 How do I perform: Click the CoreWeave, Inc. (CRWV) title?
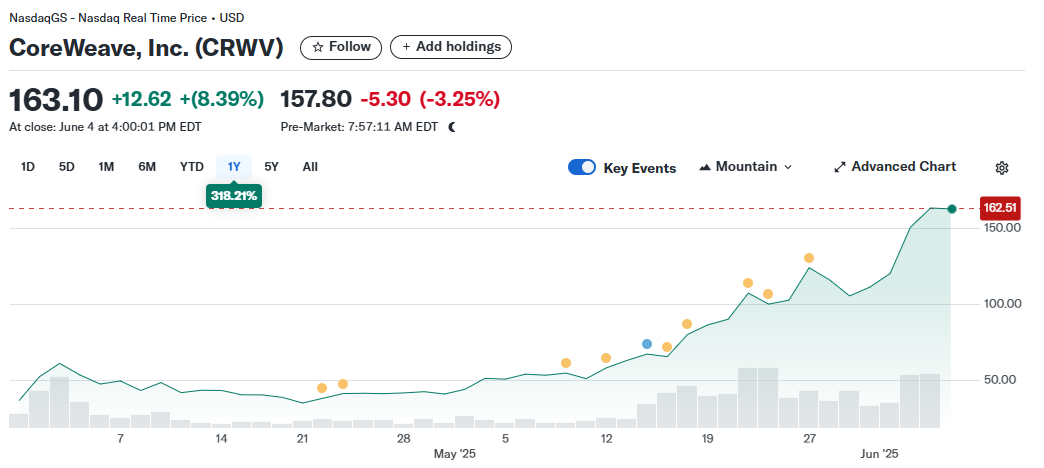(146, 48)
